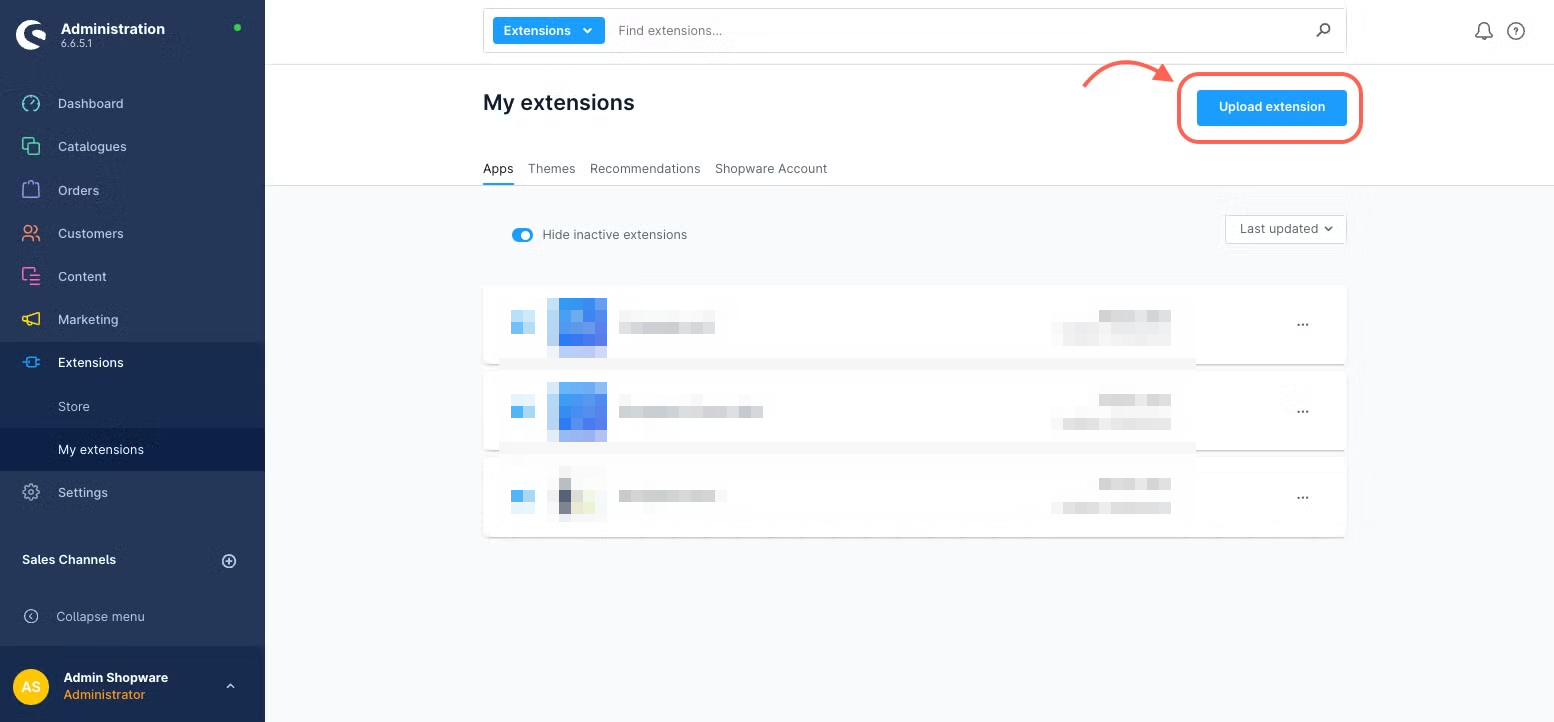Open the three-dot menu of the middle extension
Image resolution: width=1554 pixels, height=722 pixels.
coord(1302,412)
